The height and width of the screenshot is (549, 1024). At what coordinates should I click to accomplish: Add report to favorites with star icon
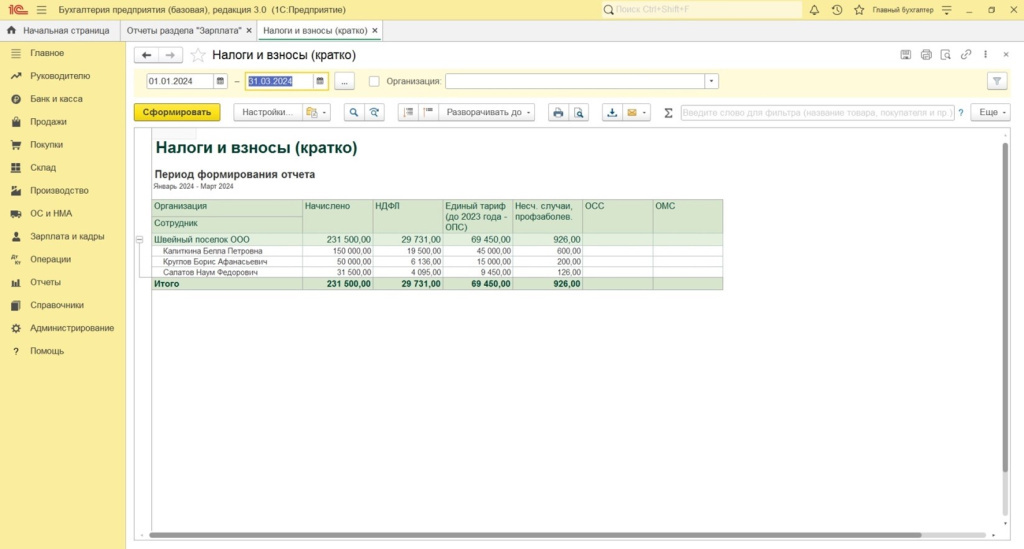click(198, 55)
